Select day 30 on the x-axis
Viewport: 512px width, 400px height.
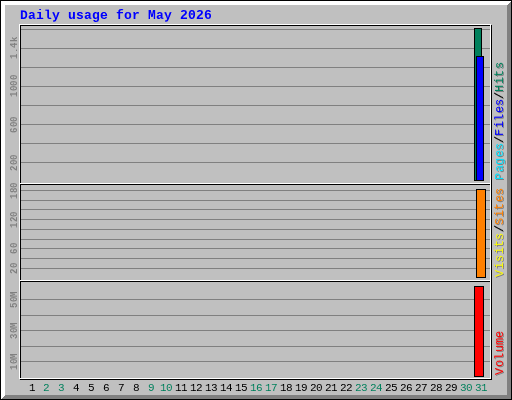pos(466,388)
